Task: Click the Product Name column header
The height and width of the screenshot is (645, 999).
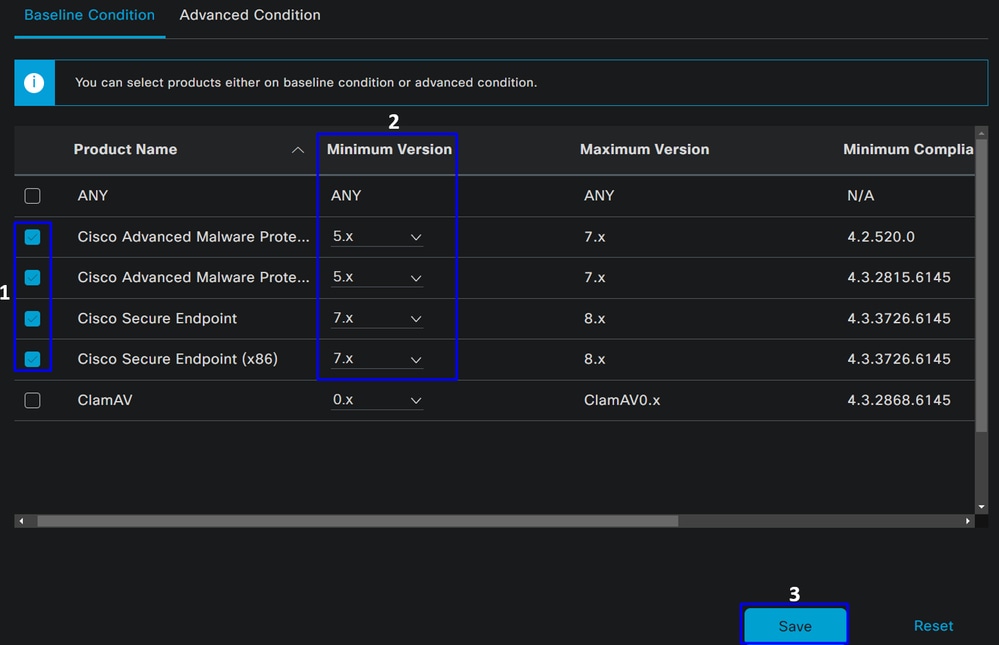Action: [x=126, y=150]
